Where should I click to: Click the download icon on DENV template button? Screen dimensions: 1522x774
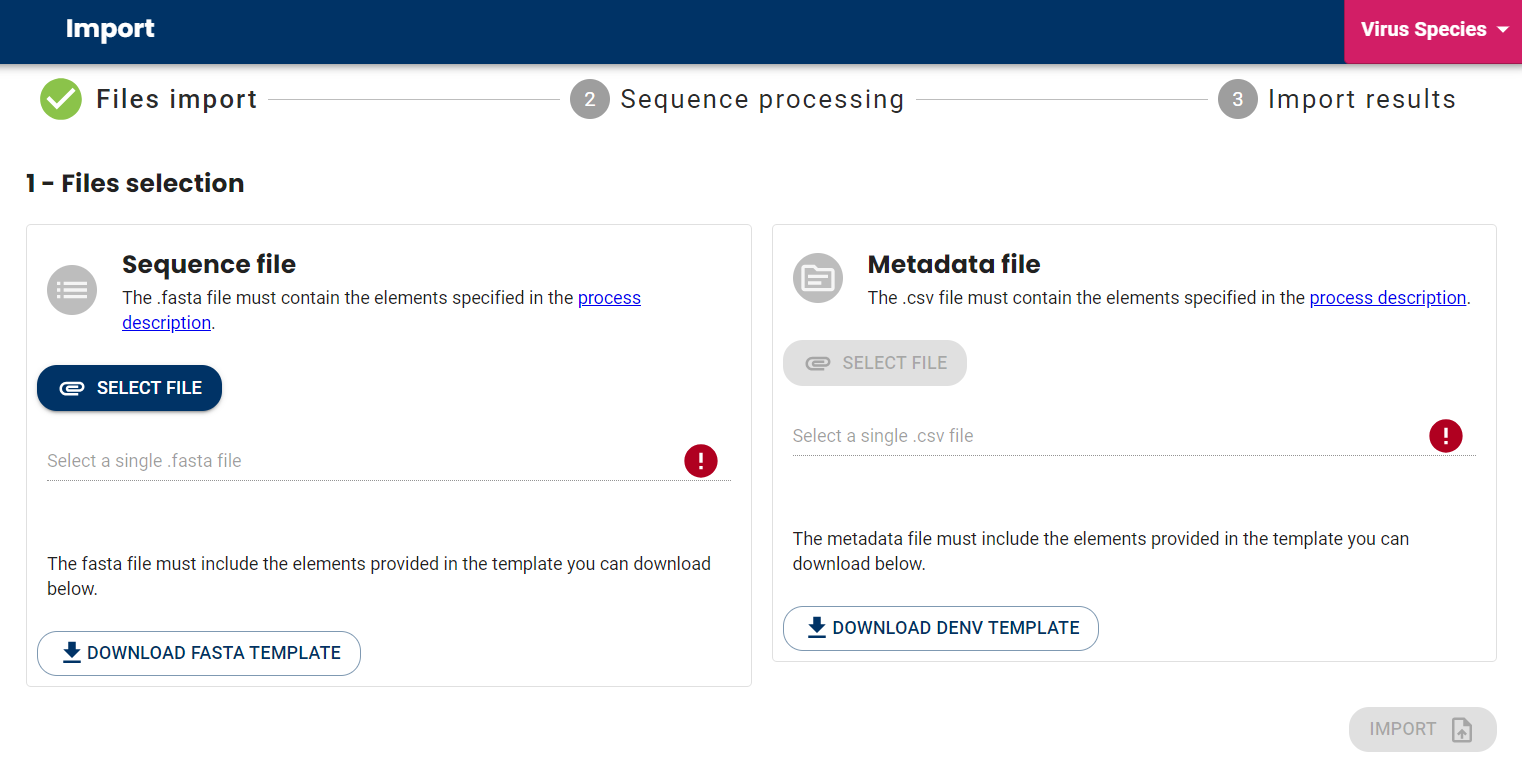(816, 628)
